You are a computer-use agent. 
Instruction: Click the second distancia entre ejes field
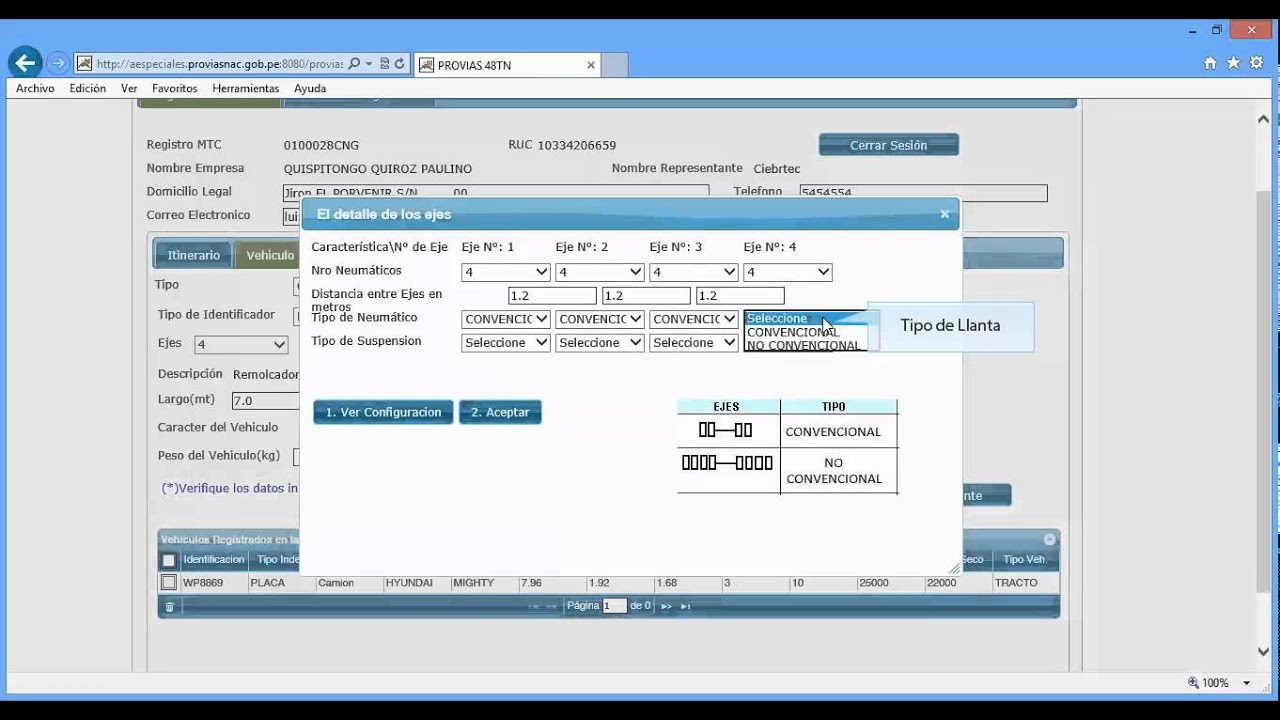coord(646,296)
